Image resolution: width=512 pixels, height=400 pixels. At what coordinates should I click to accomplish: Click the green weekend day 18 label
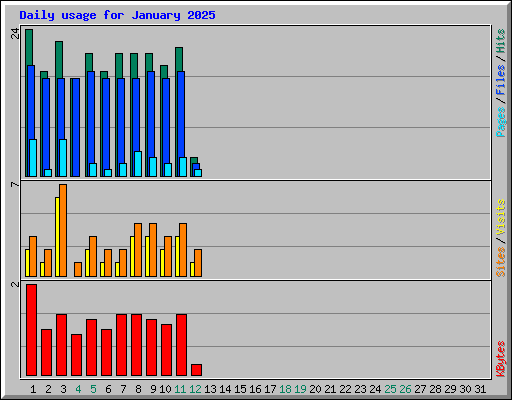pyautogui.click(x=285, y=389)
